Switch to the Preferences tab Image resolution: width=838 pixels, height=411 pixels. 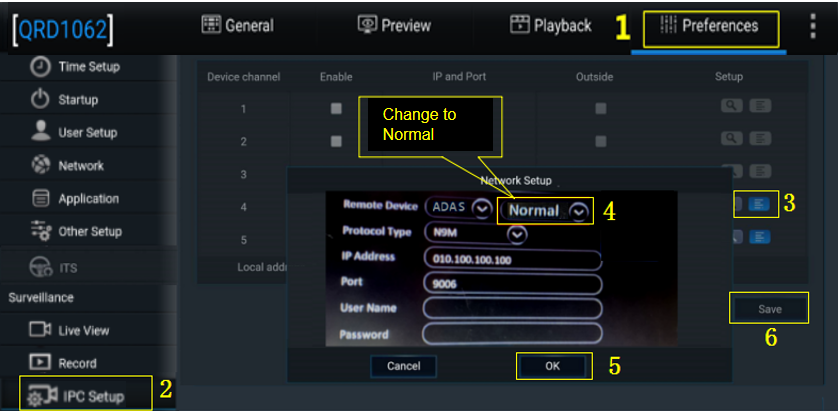(710, 27)
